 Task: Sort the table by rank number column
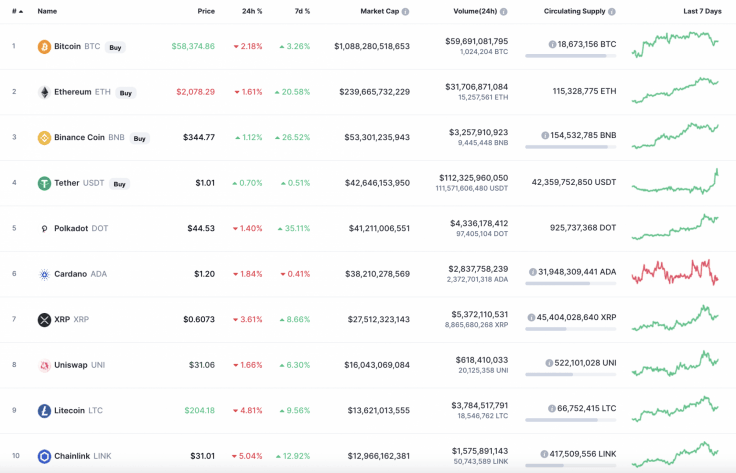tap(16, 11)
